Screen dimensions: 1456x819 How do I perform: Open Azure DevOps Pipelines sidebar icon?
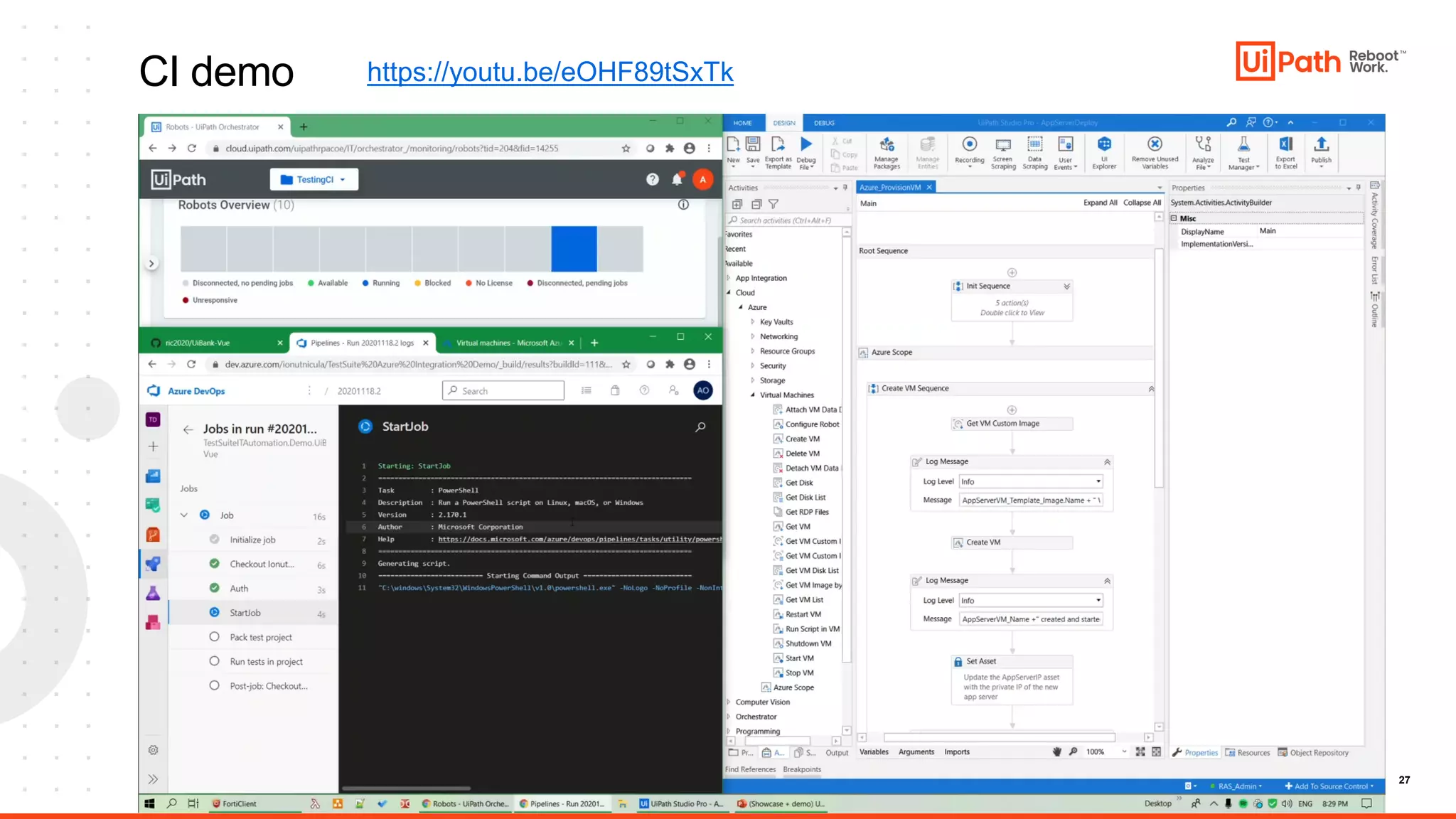tap(153, 564)
